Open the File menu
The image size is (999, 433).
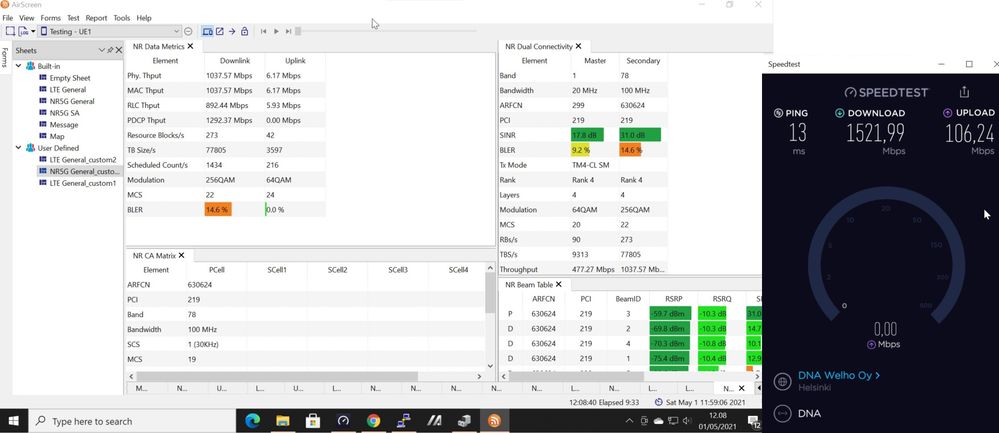(x=8, y=18)
